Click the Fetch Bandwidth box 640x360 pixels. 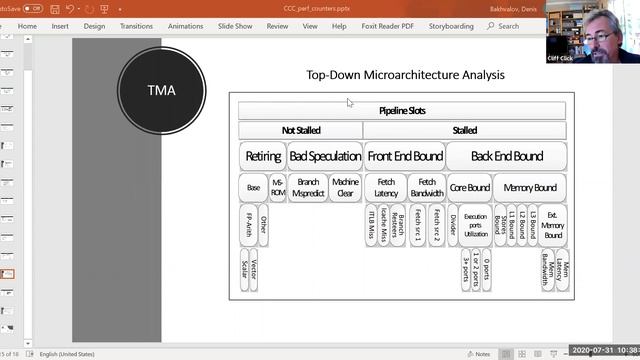(427, 188)
